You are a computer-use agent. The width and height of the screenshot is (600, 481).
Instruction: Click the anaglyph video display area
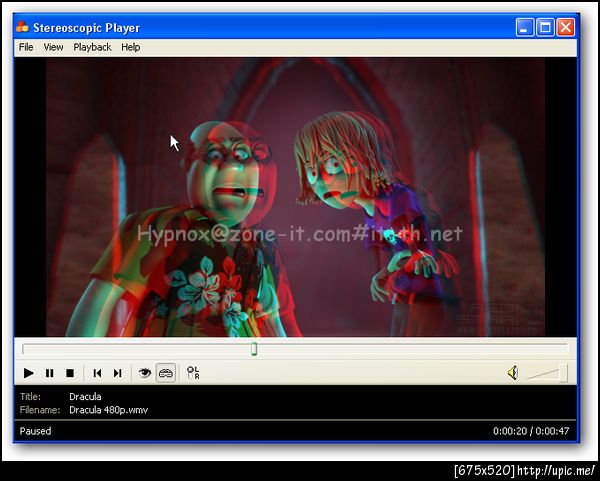pos(295,197)
